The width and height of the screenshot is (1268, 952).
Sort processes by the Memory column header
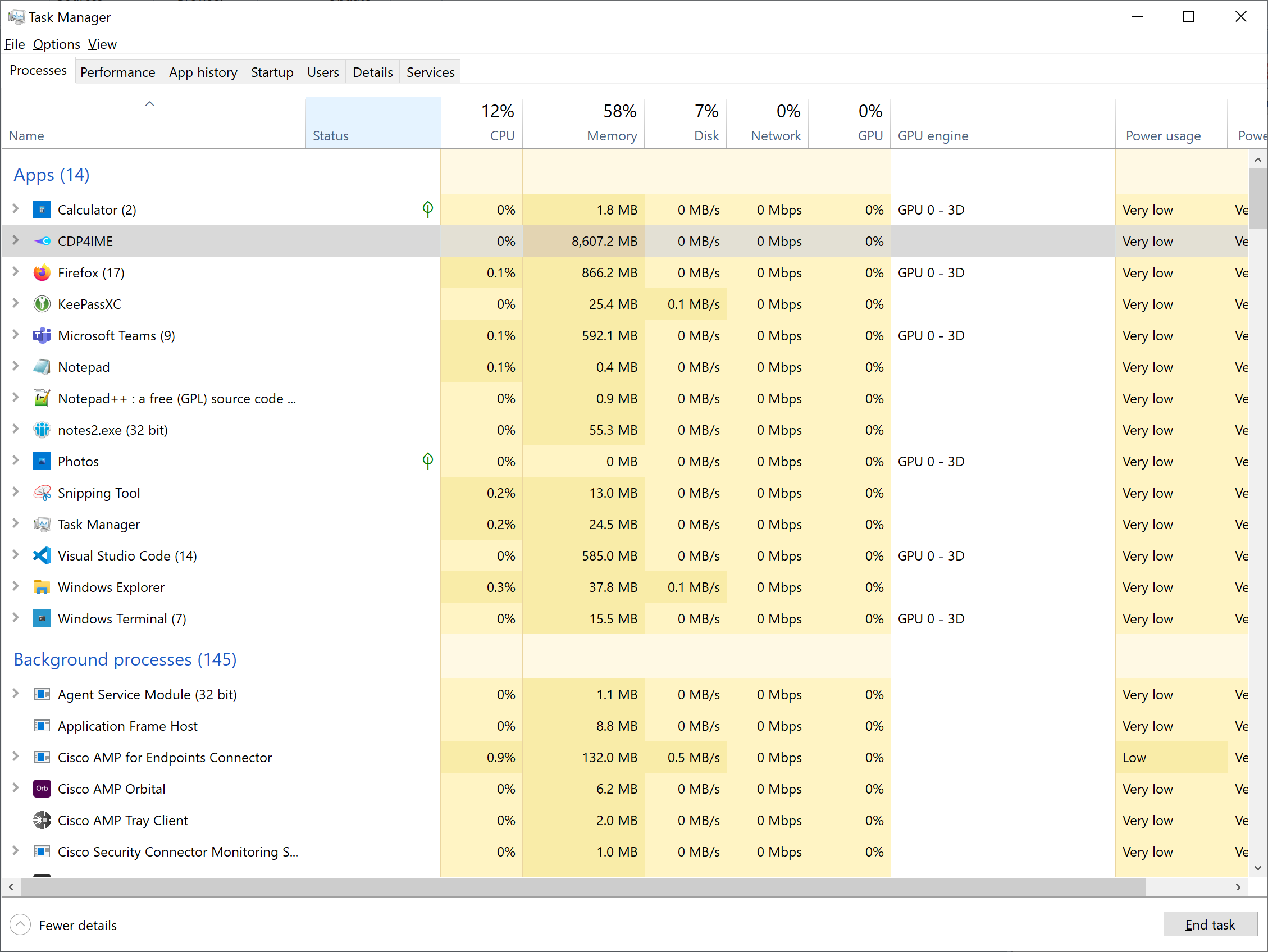(611, 124)
